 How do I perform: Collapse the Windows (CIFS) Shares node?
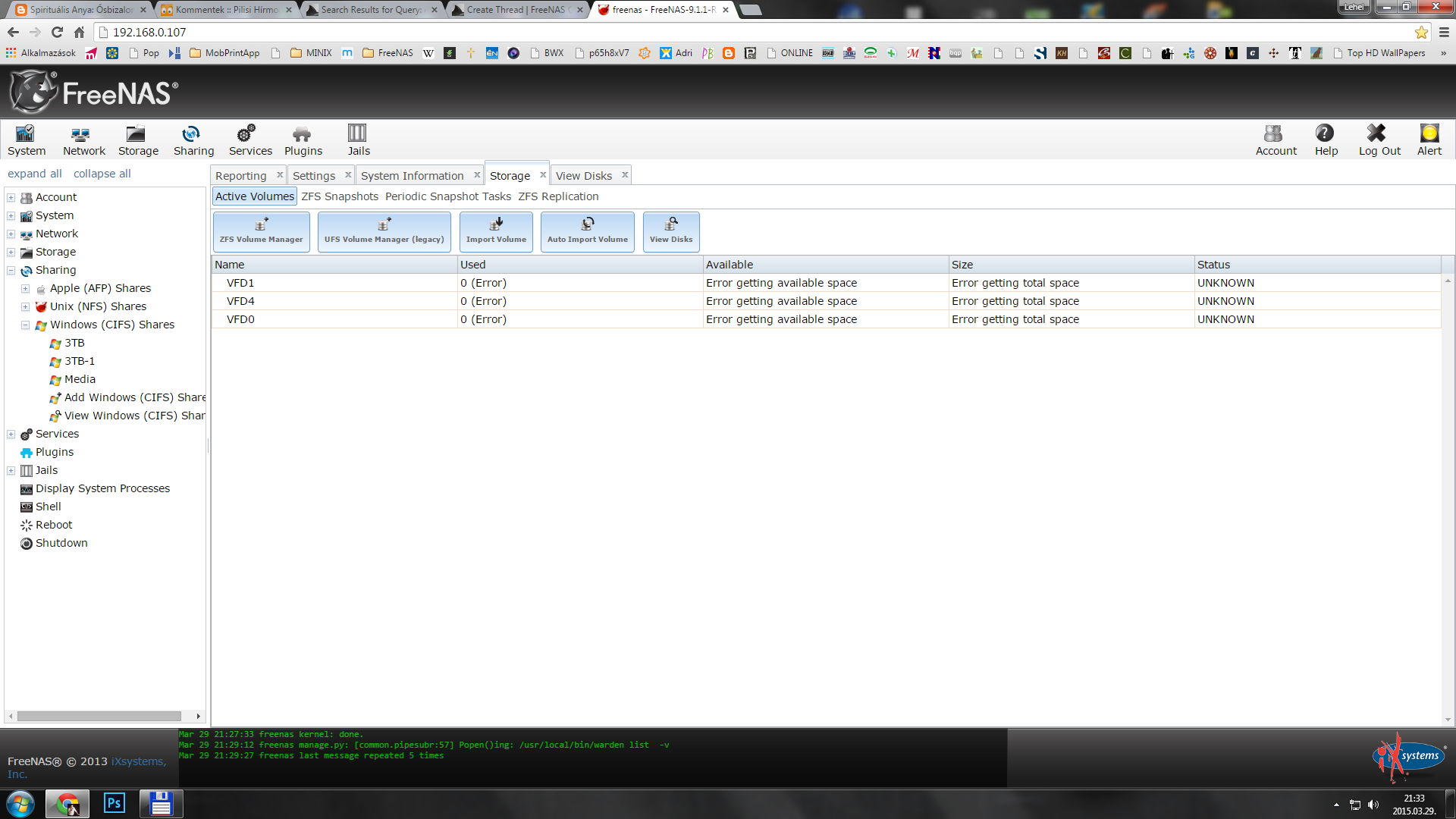[25, 325]
